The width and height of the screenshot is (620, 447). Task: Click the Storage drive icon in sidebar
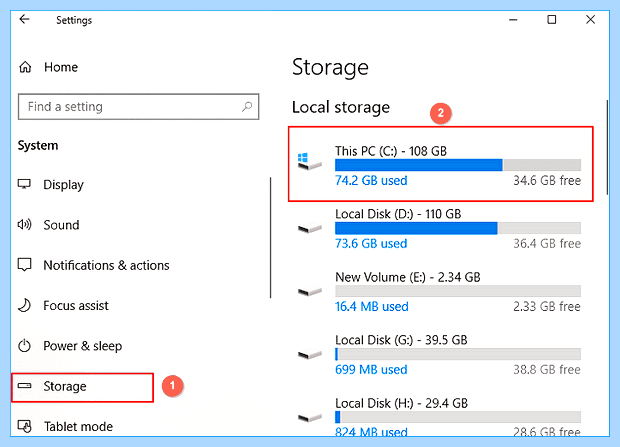pyautogui.click(x=25, y=386)
